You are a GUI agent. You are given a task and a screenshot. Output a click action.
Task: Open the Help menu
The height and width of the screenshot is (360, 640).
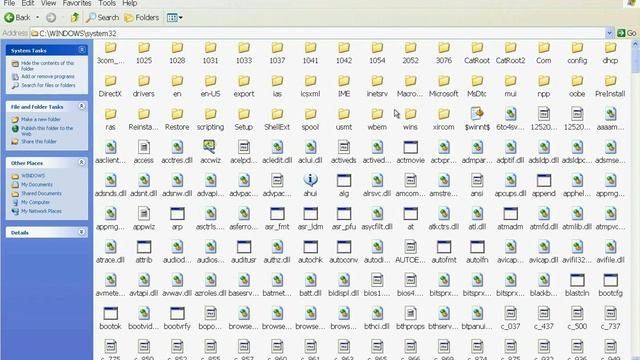(x=130, y=3)
